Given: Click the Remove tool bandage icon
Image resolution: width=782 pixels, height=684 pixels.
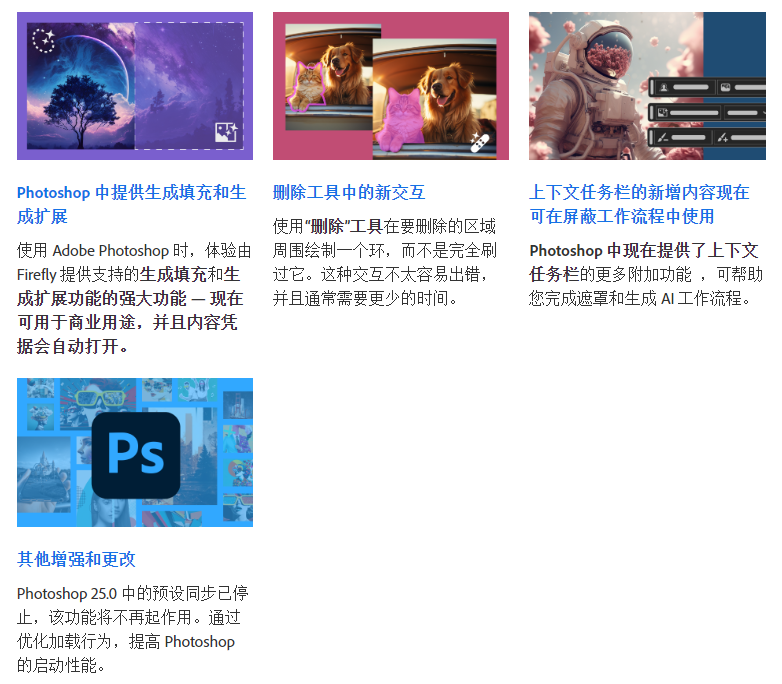Looking at the screenshot, I should [x=480, y=142].
